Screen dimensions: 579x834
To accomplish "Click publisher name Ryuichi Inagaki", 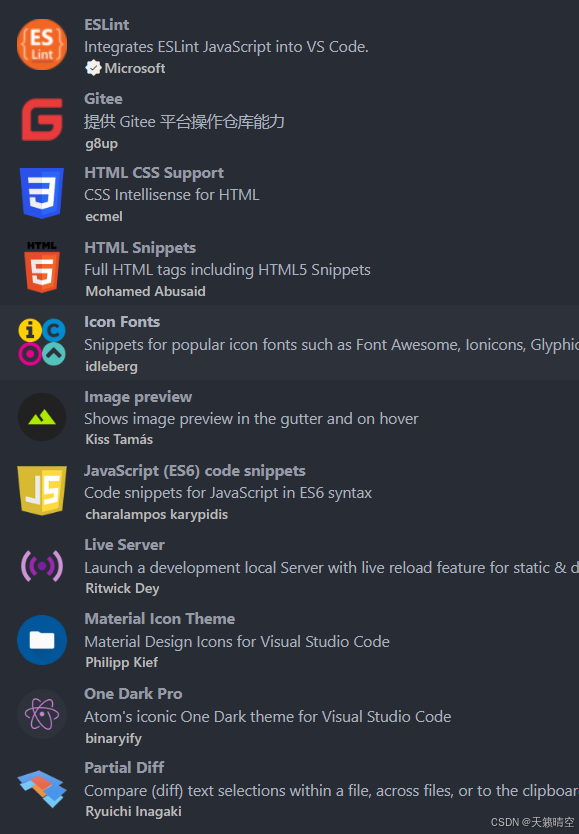I will pyautogui.click(x=133, y=812).
